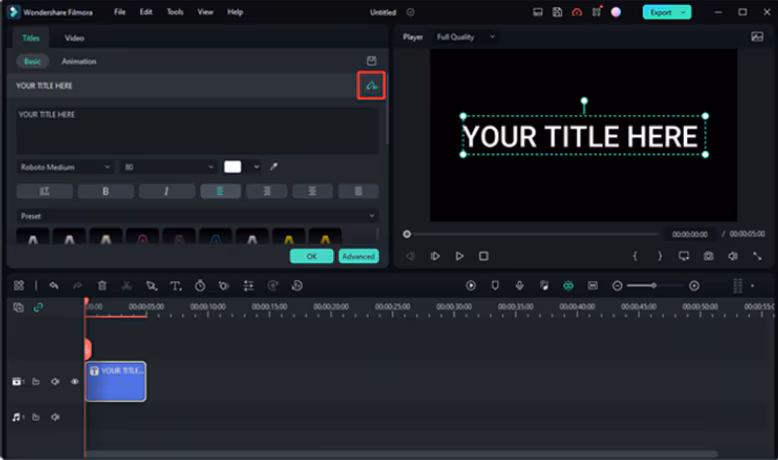The image size is (778, 460).
Task: Open speed timer tool
Action: [200, 285]
